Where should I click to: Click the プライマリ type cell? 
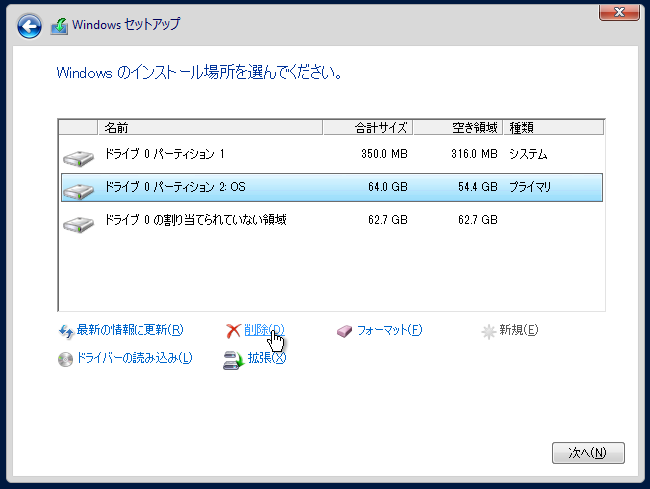coord(530,187)
